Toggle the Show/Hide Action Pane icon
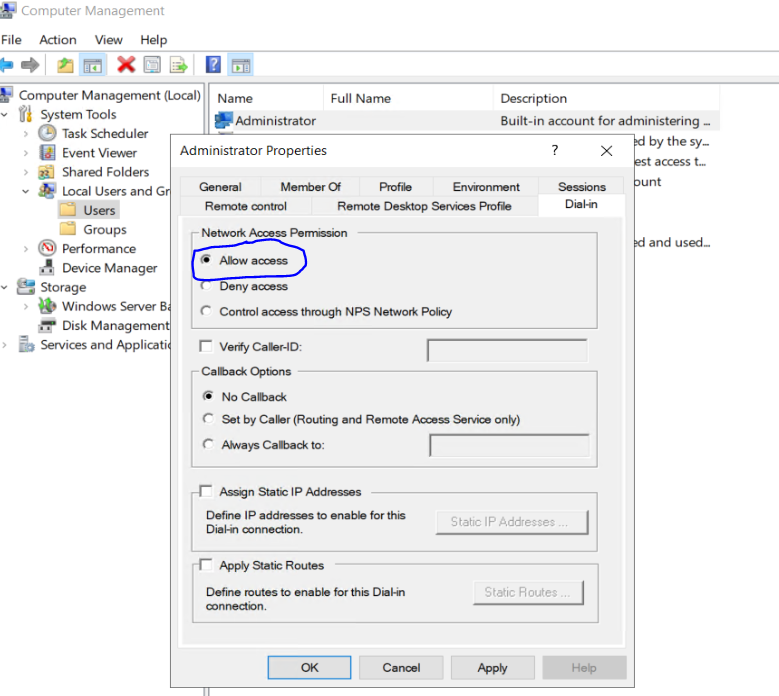Screen dimensions: 779x696 point(241,65)
